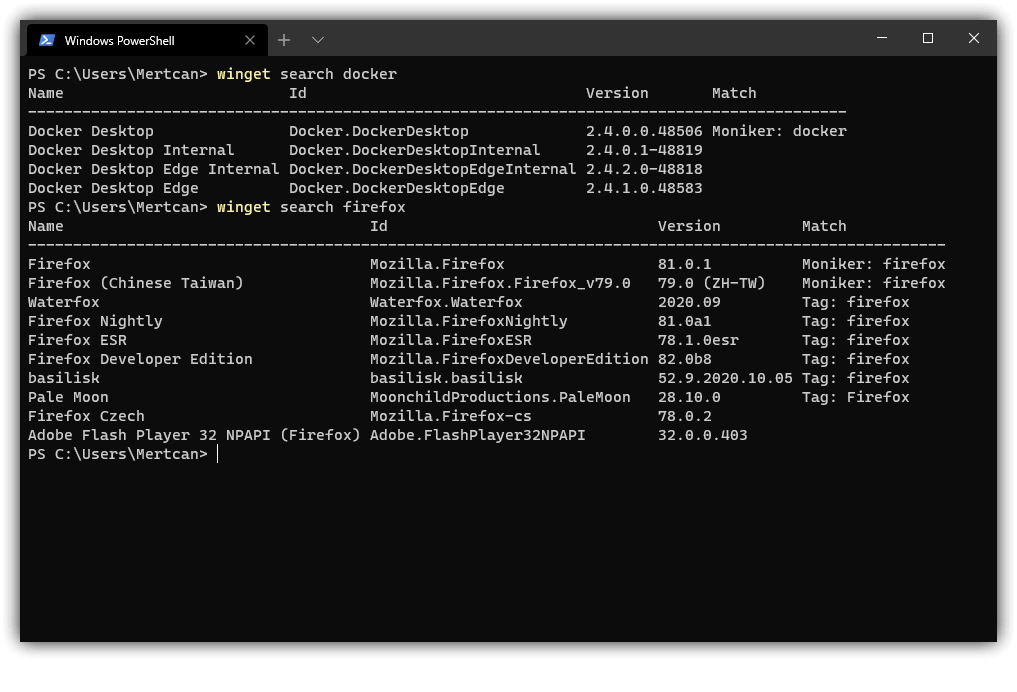Click version '2020.09' for Waterfox

(x=689, y=302)
